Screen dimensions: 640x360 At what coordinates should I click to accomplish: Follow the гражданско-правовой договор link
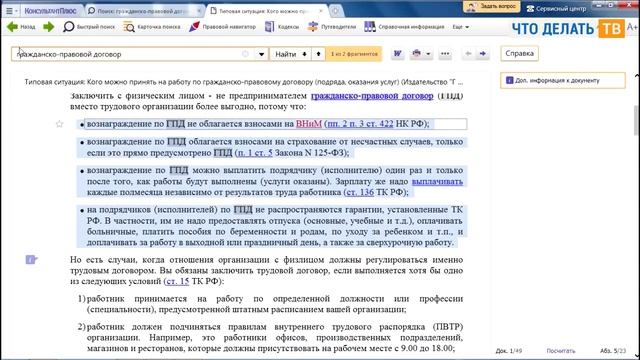pyautogui.click(x=372, y=96)
